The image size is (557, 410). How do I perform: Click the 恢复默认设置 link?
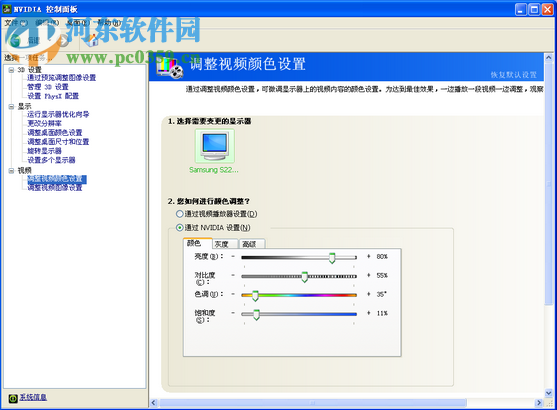[x=514, y=75]
